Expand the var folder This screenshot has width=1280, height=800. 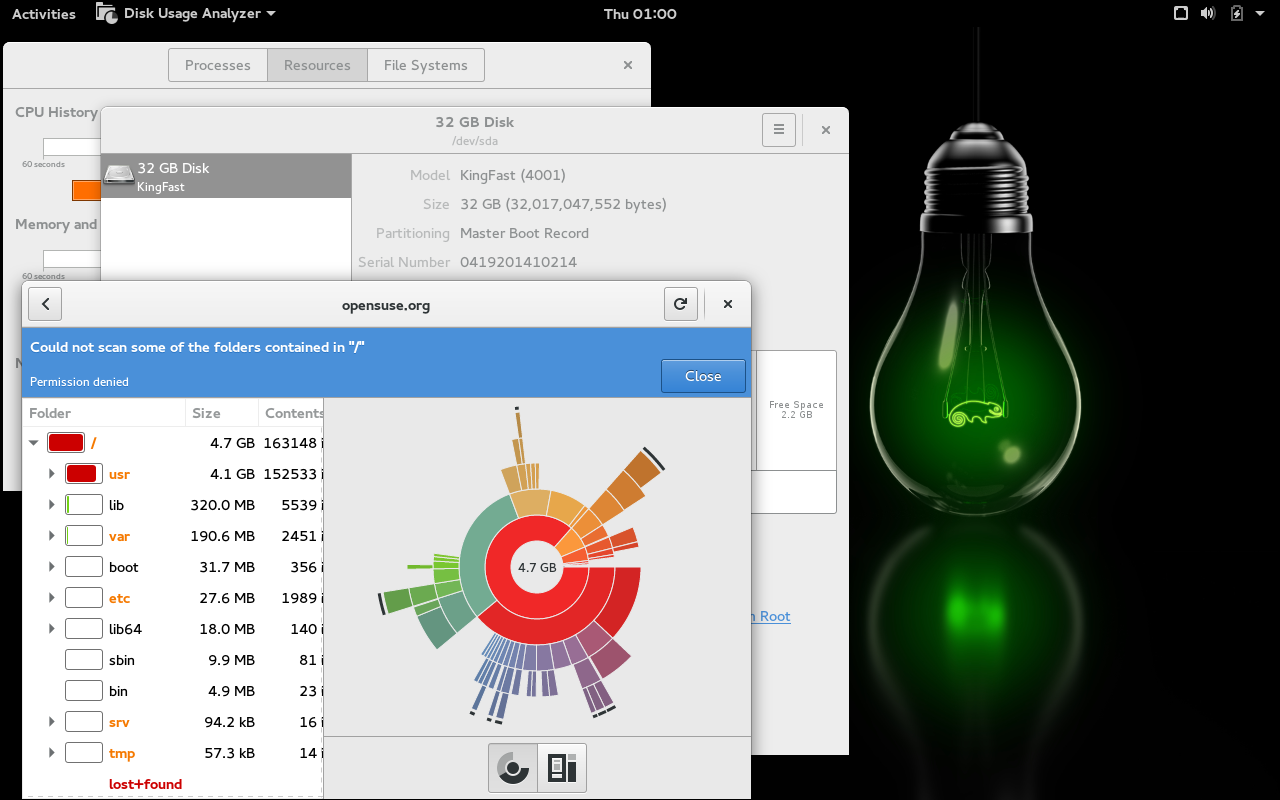click(x=51, y=536)
